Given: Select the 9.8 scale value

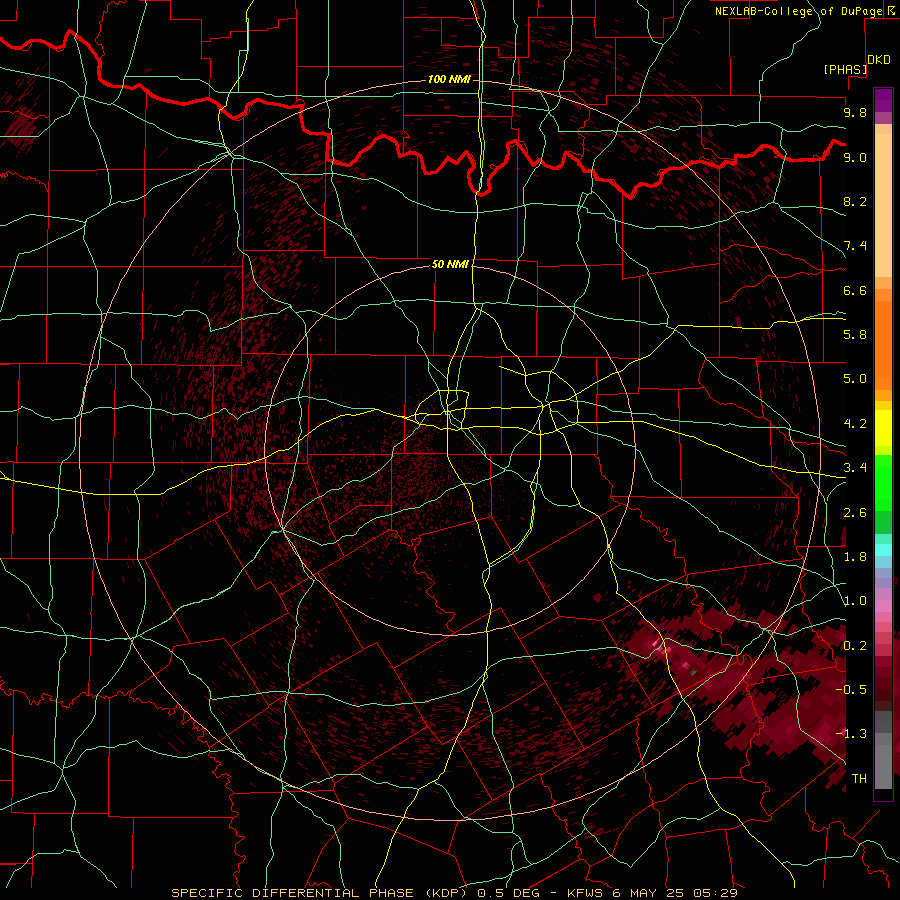Looking at the screenshot, I should tap(855, 112).
